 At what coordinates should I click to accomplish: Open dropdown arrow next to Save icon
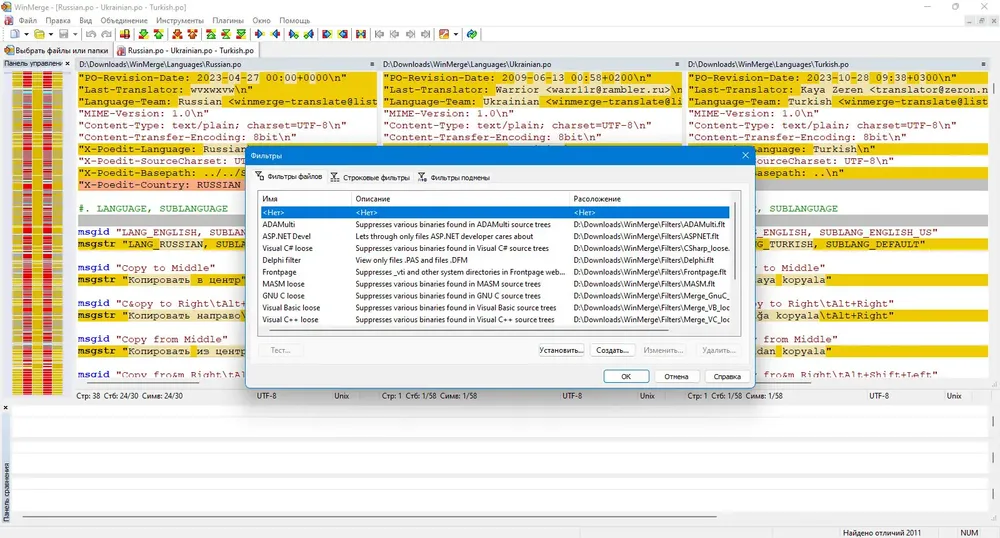point(75,34)
